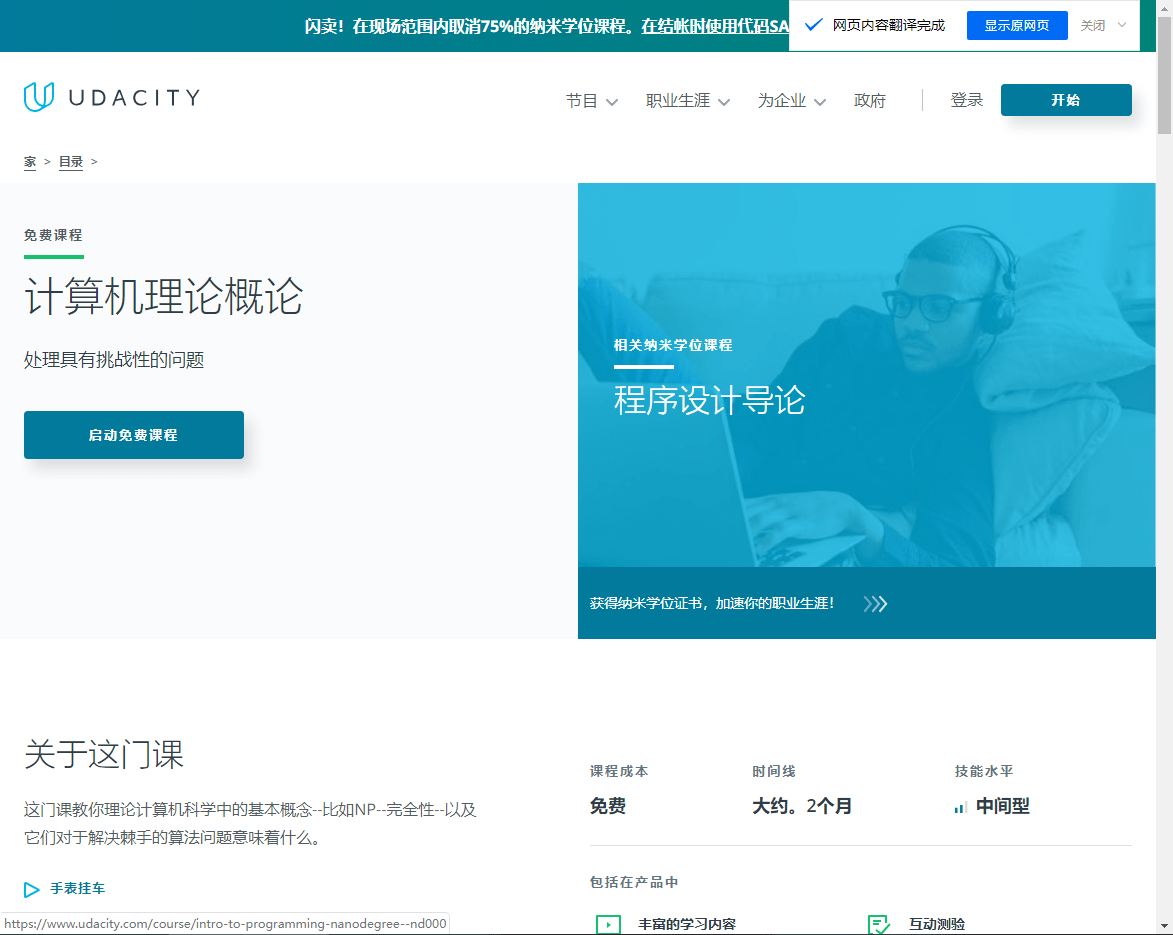Click the scrollbar up arrow
Viewport: 1173px width, 935px height.
click(1165, 7)
